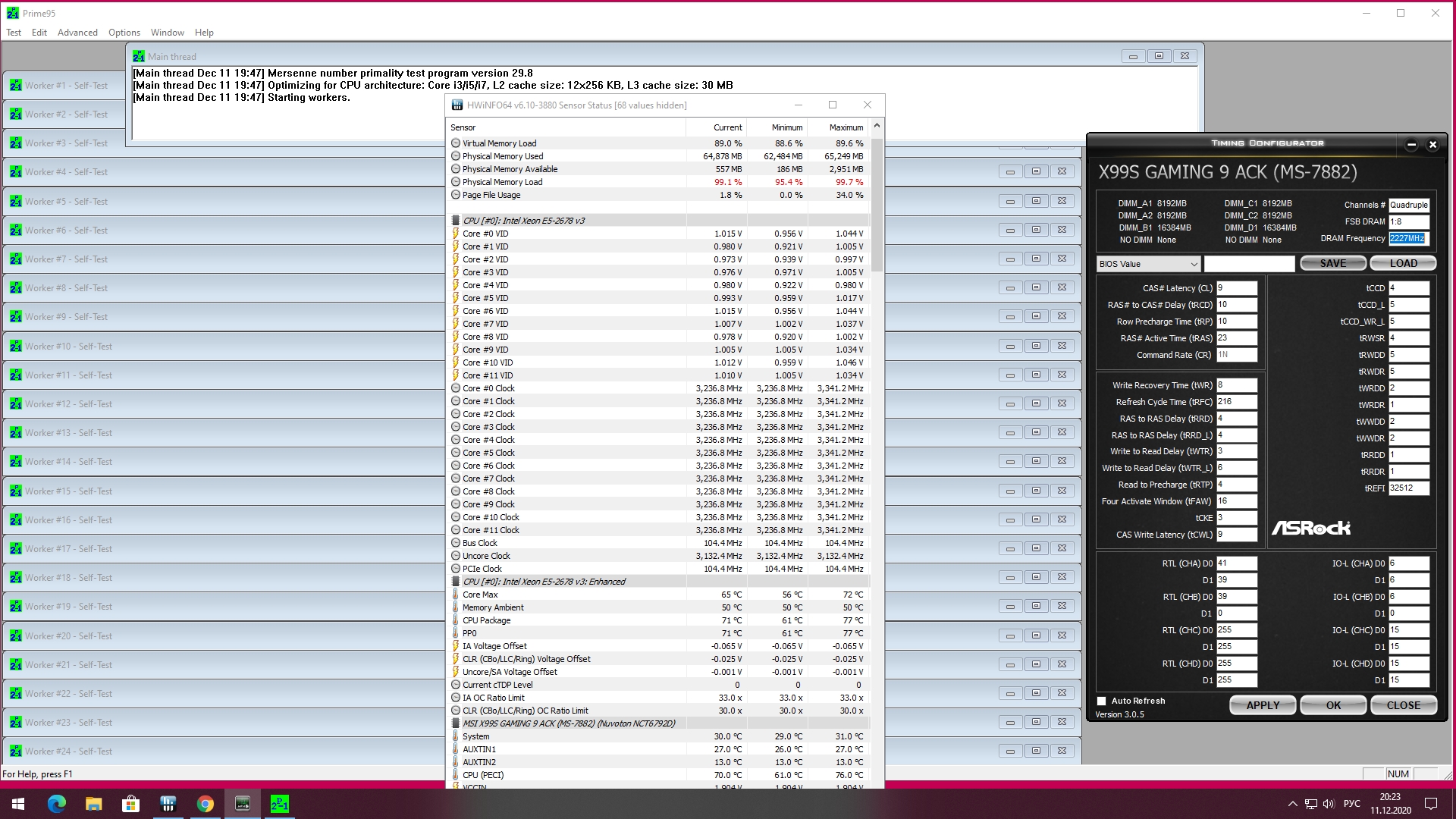Open the Advanced menu
This screenshot has height=819, width=1456.
[x=77, y=33]
